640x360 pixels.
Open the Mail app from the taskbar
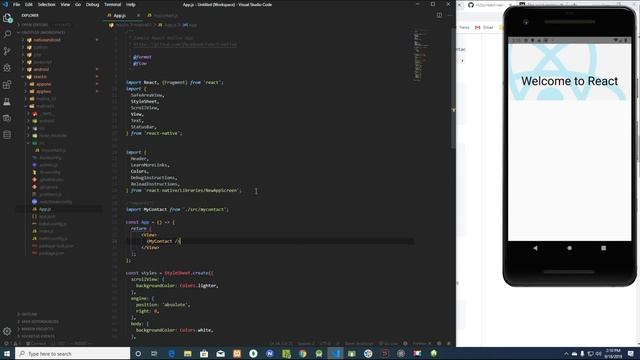[220, 353]
